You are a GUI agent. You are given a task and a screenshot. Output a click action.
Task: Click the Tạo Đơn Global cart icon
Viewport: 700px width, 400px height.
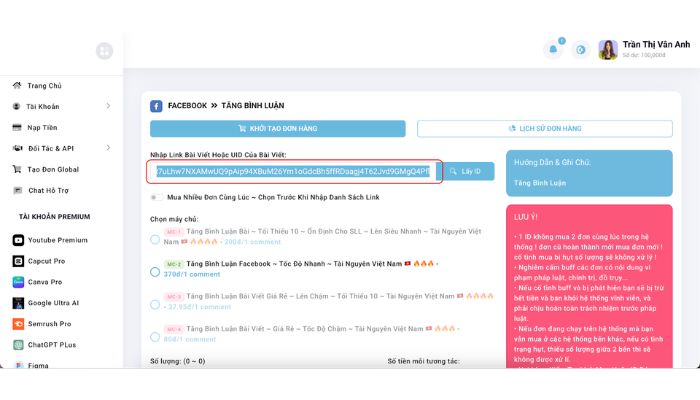[x=17, y=169]
